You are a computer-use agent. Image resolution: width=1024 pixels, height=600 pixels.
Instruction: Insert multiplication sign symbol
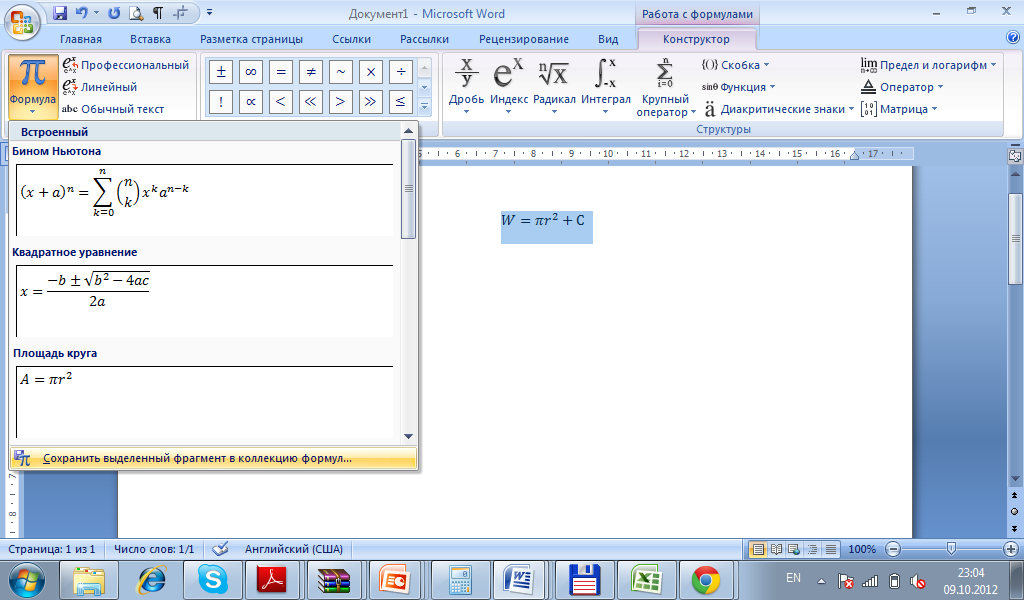click(x=371, y=72)
